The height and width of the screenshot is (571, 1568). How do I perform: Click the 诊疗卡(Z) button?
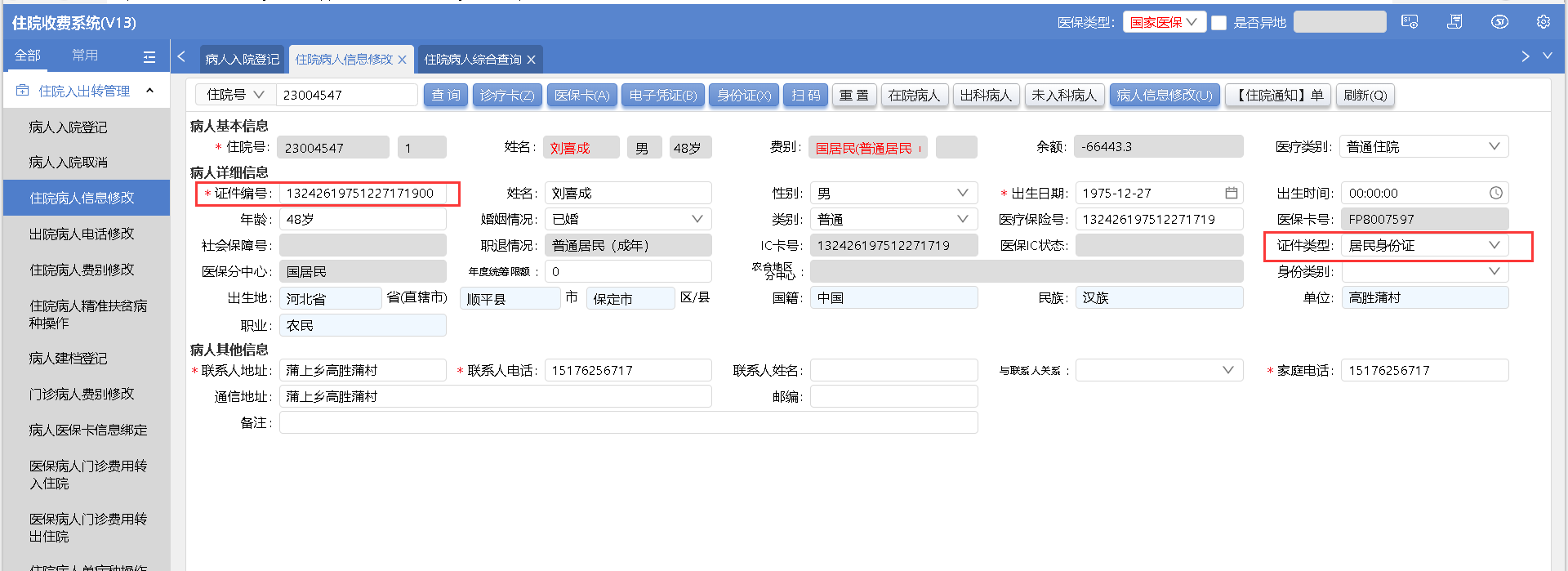tap(507, 96)
